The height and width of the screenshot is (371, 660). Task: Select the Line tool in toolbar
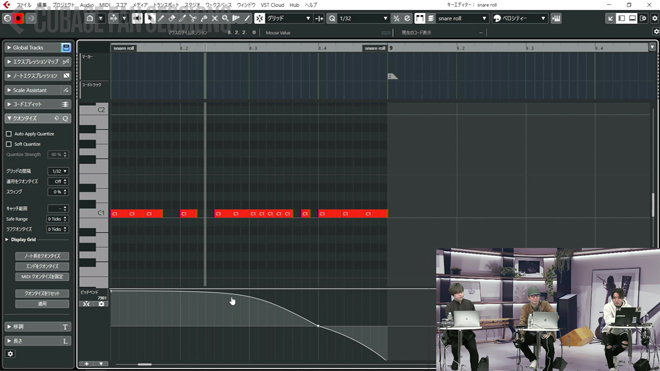pyautogui.click(x=247, y=19)
